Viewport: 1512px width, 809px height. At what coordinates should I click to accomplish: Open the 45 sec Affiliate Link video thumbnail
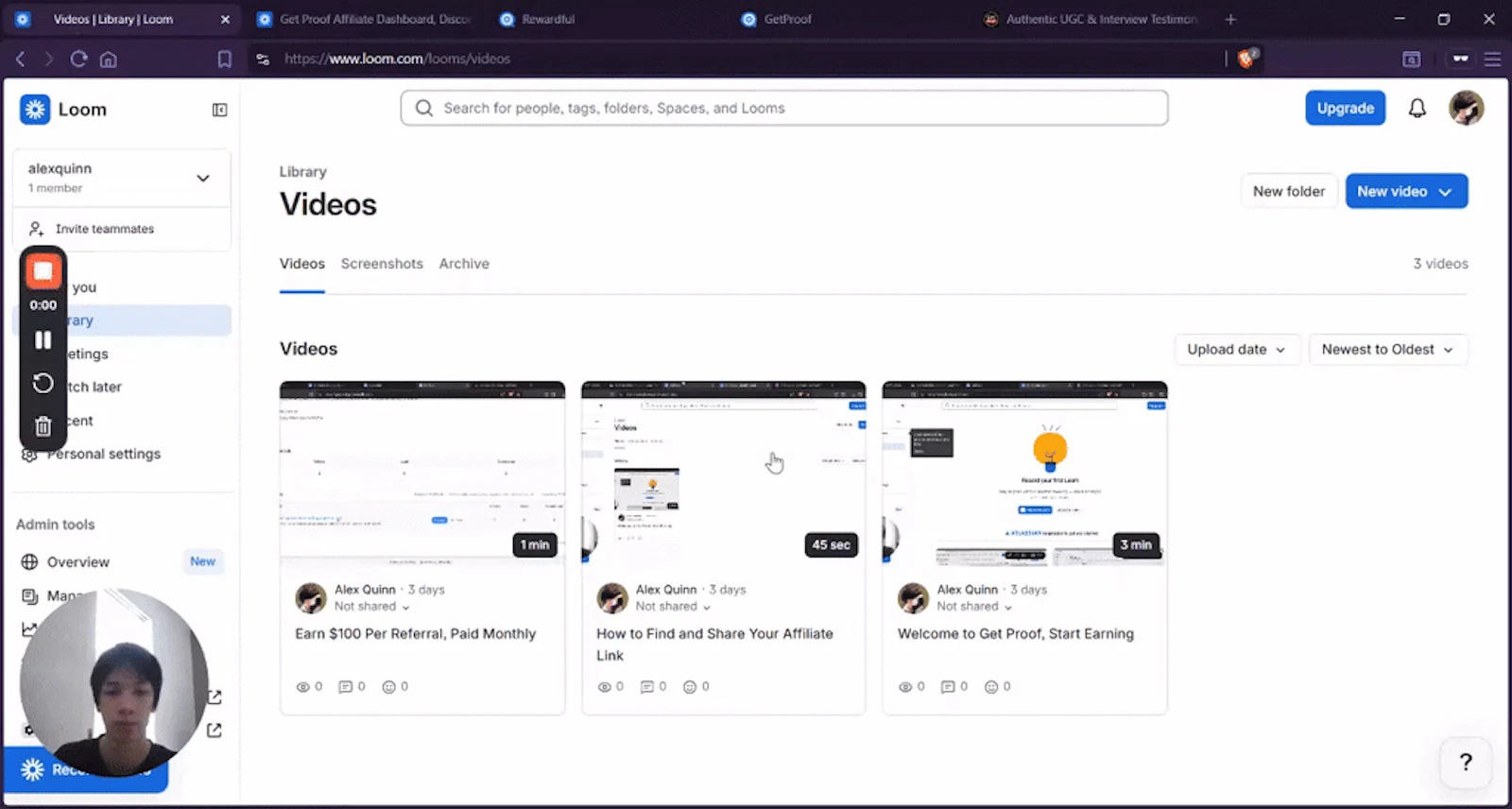(724, 473)
